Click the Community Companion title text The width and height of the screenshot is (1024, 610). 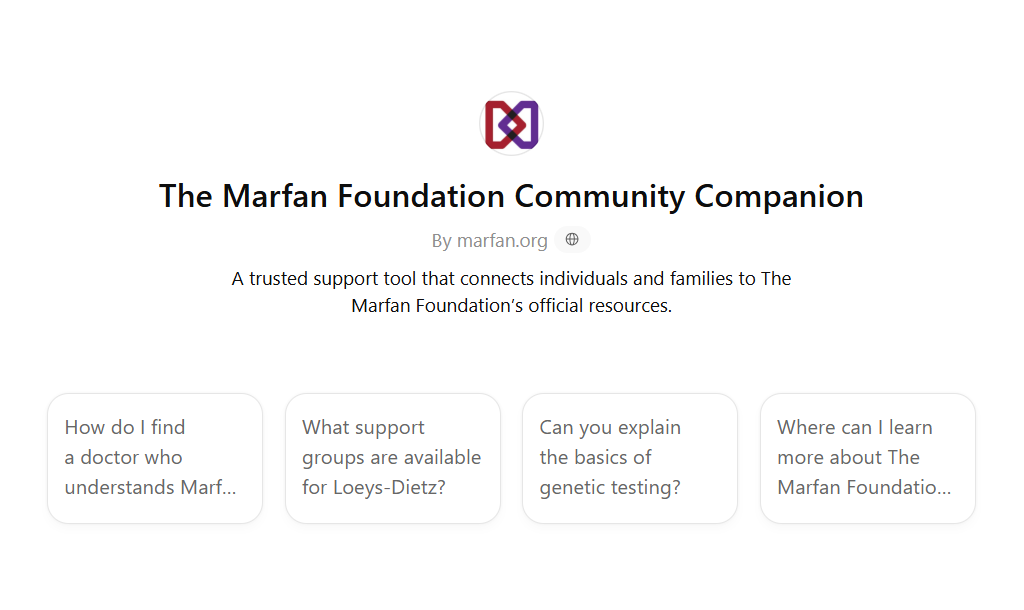511,196
